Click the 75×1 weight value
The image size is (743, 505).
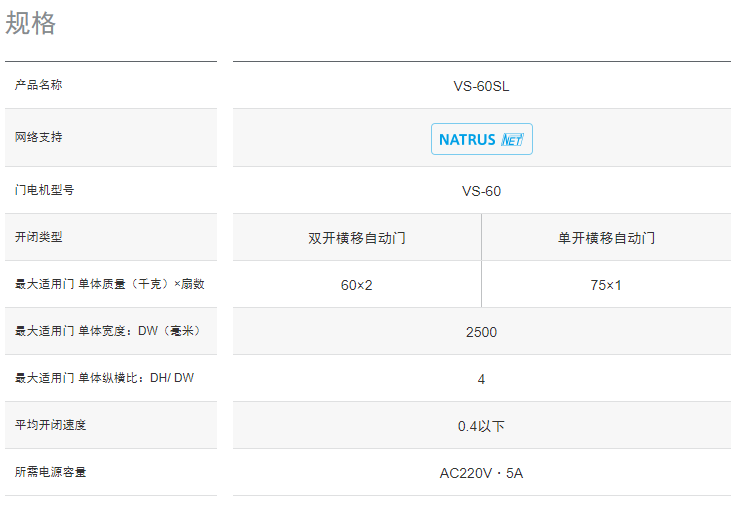click(606, 285)
